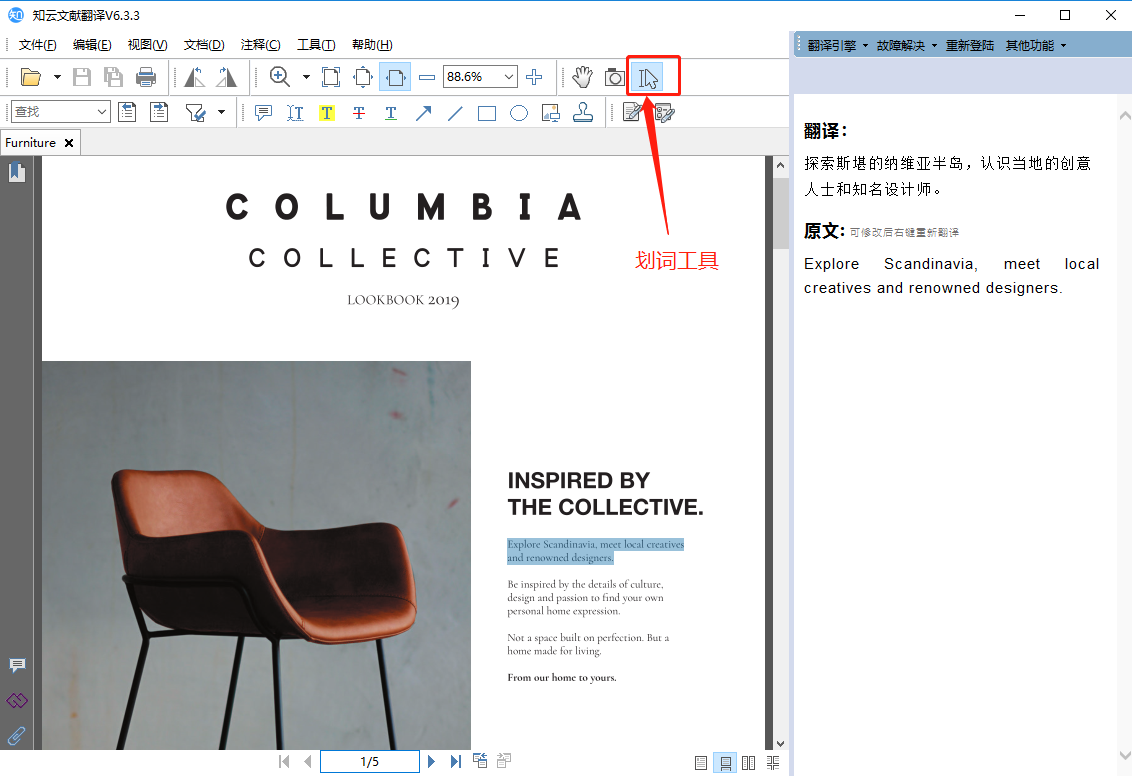1132x776 pixels.
Task: Select the yellow Highlight text tool
Action: 327,113
